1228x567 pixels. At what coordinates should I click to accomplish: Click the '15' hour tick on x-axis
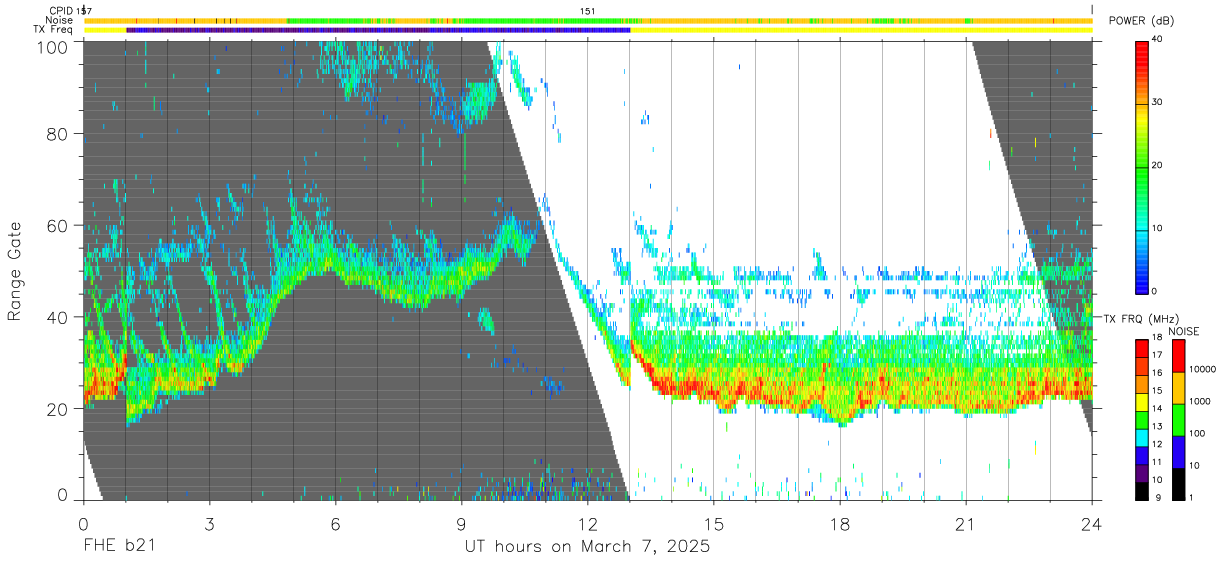tap(714, 524)
